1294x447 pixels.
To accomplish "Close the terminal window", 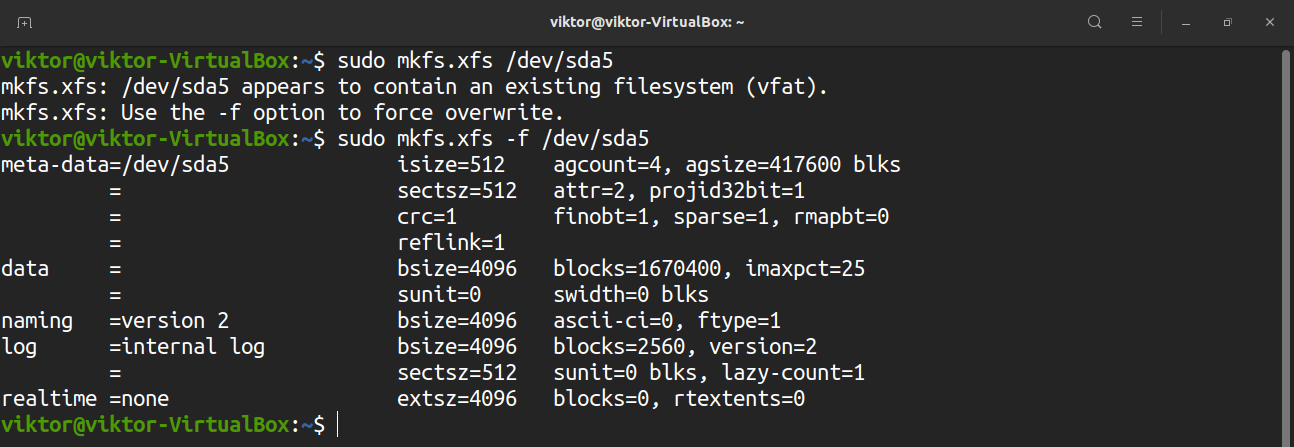I will (1268, 21).
